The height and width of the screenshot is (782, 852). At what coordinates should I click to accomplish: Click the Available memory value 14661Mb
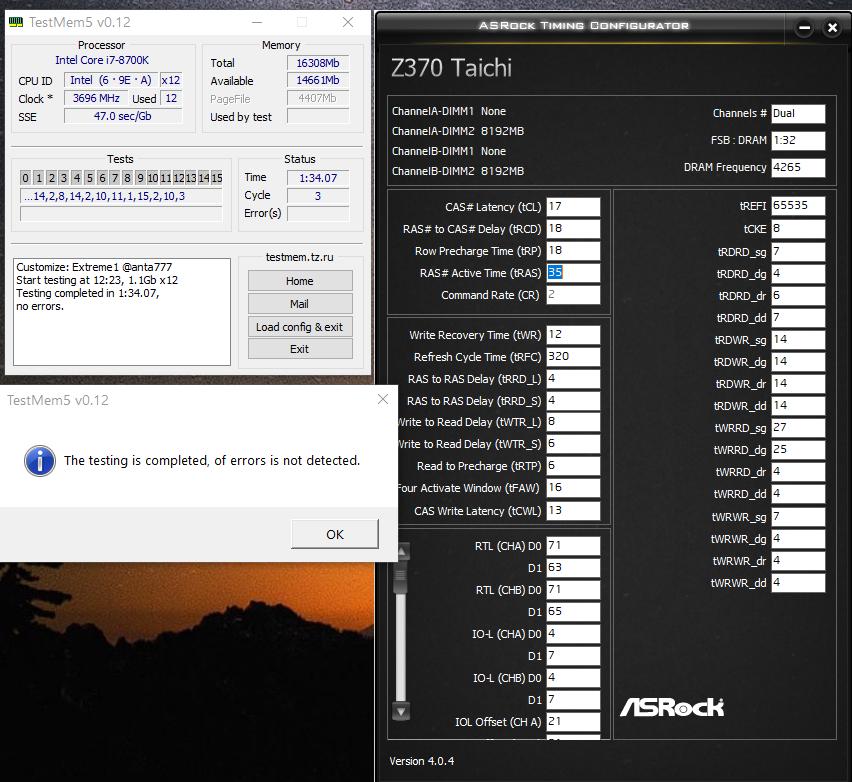318,80
